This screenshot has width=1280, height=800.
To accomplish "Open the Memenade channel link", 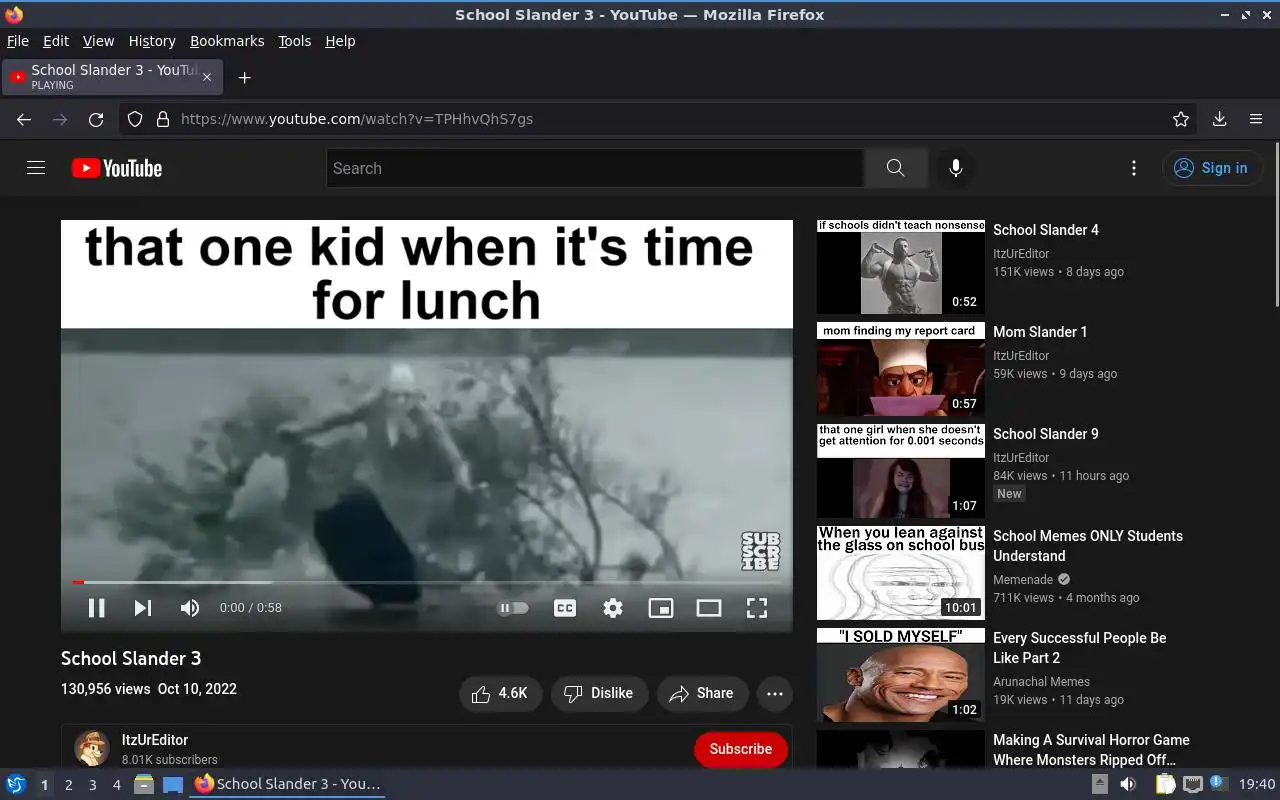I will coord(1023,580).
